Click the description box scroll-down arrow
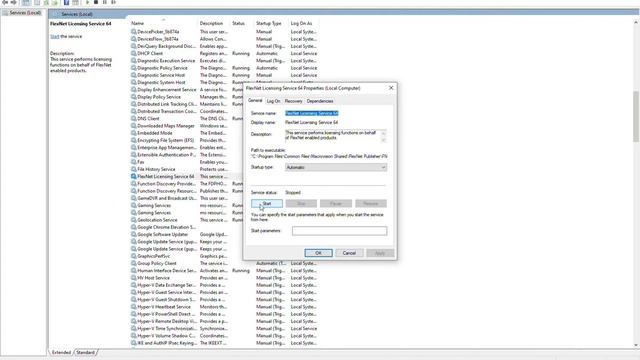The width and height of the screenshot is (640, 360). [383, 140]
